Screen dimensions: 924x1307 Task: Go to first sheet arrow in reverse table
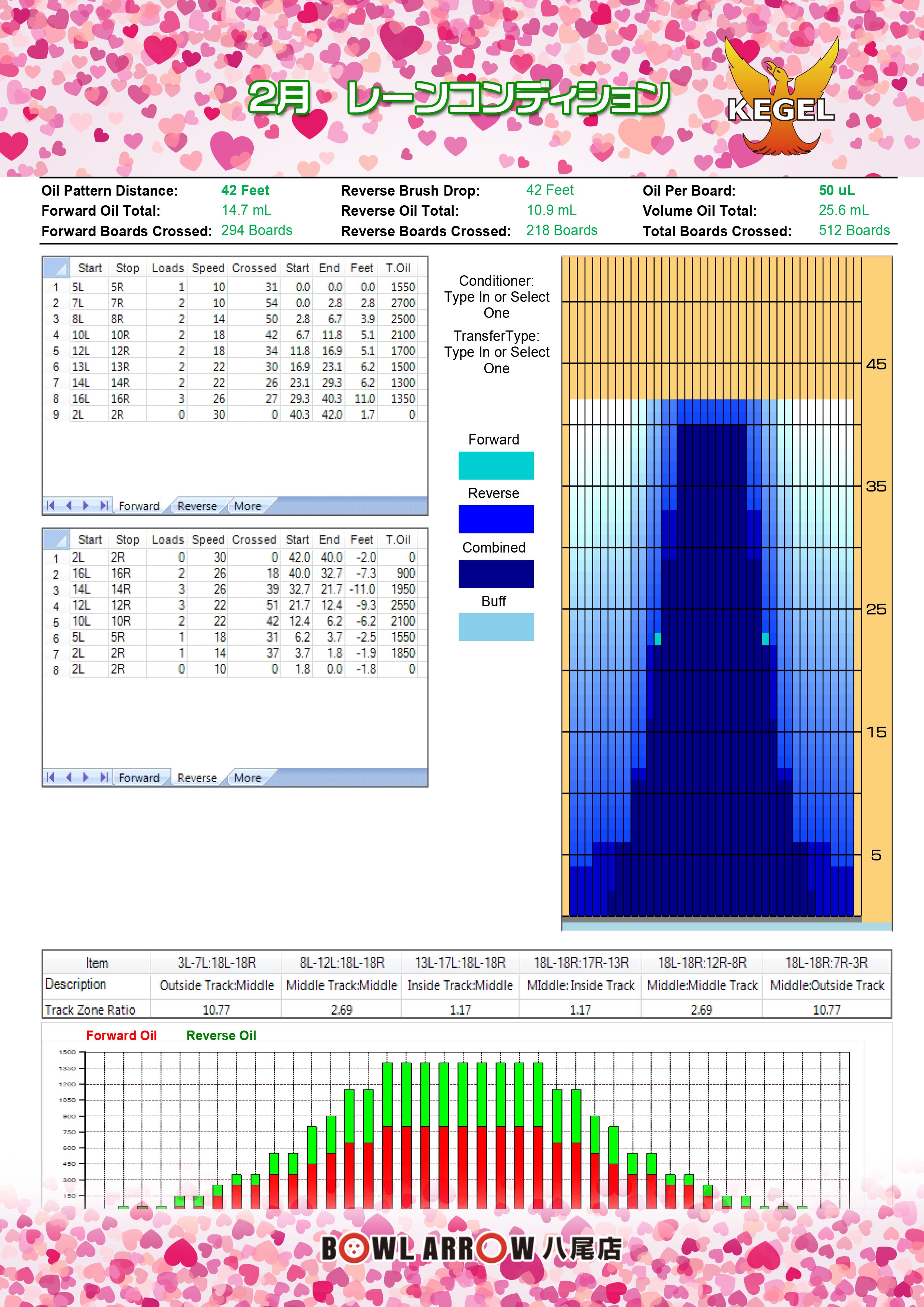coord(51,777)
